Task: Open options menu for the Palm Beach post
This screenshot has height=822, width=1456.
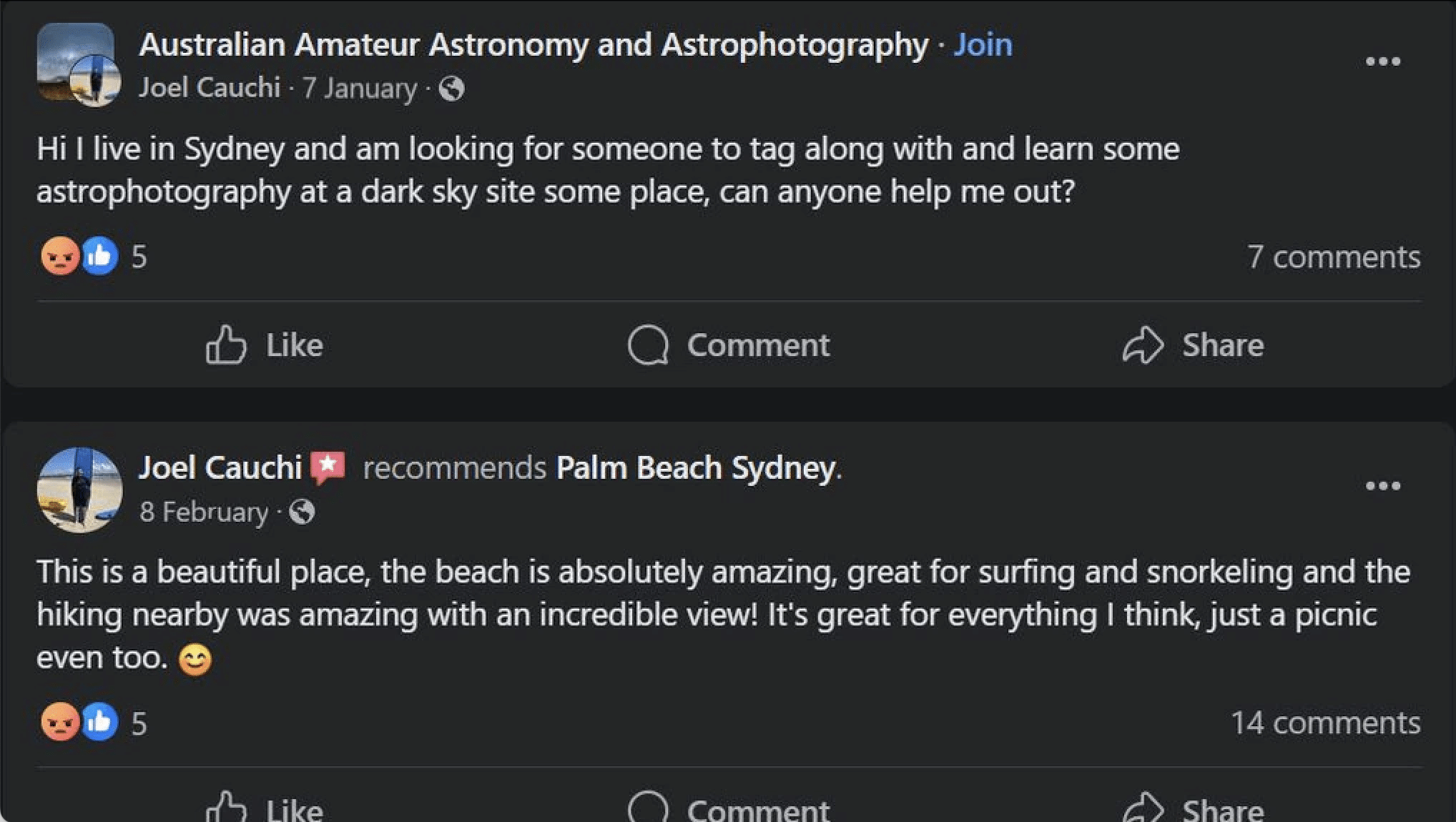Action: click(1382, 486)
